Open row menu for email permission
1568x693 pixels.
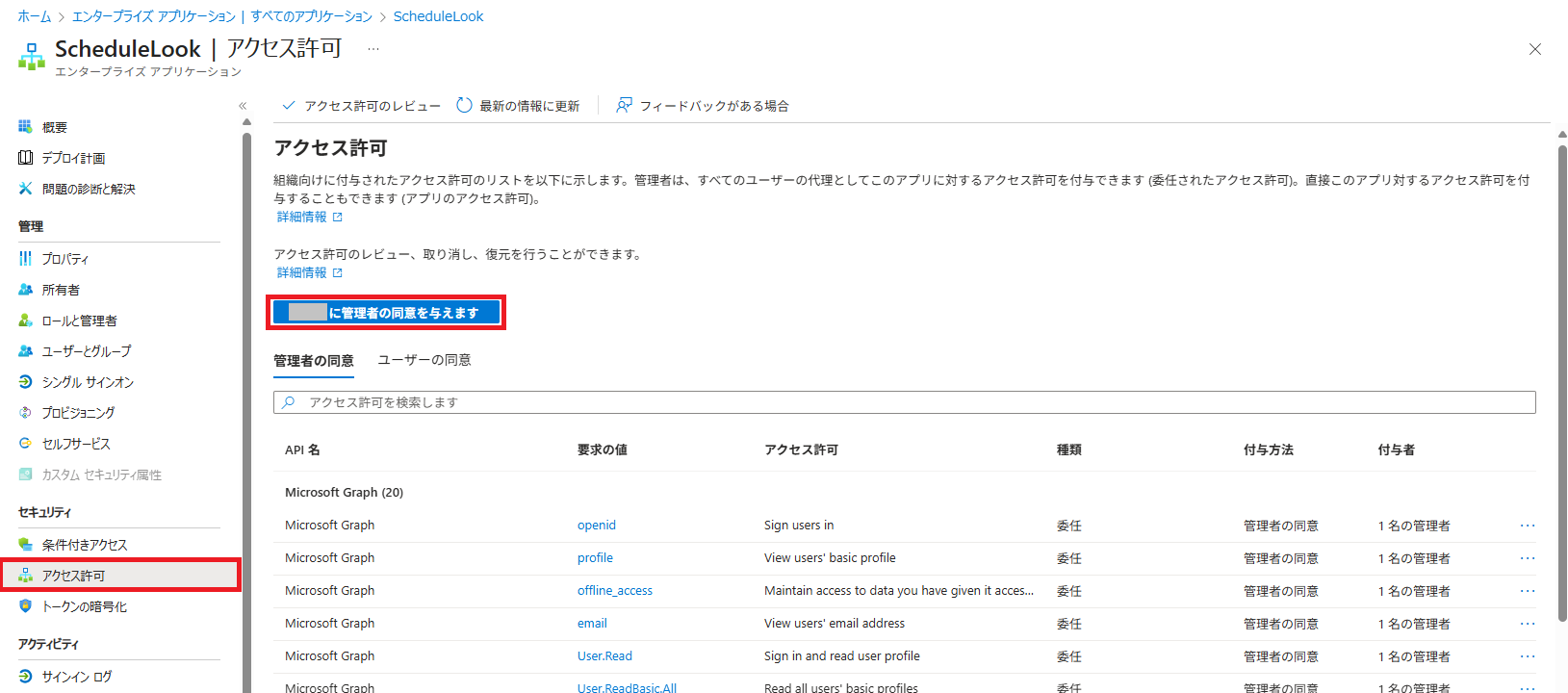click(1528, 624)
